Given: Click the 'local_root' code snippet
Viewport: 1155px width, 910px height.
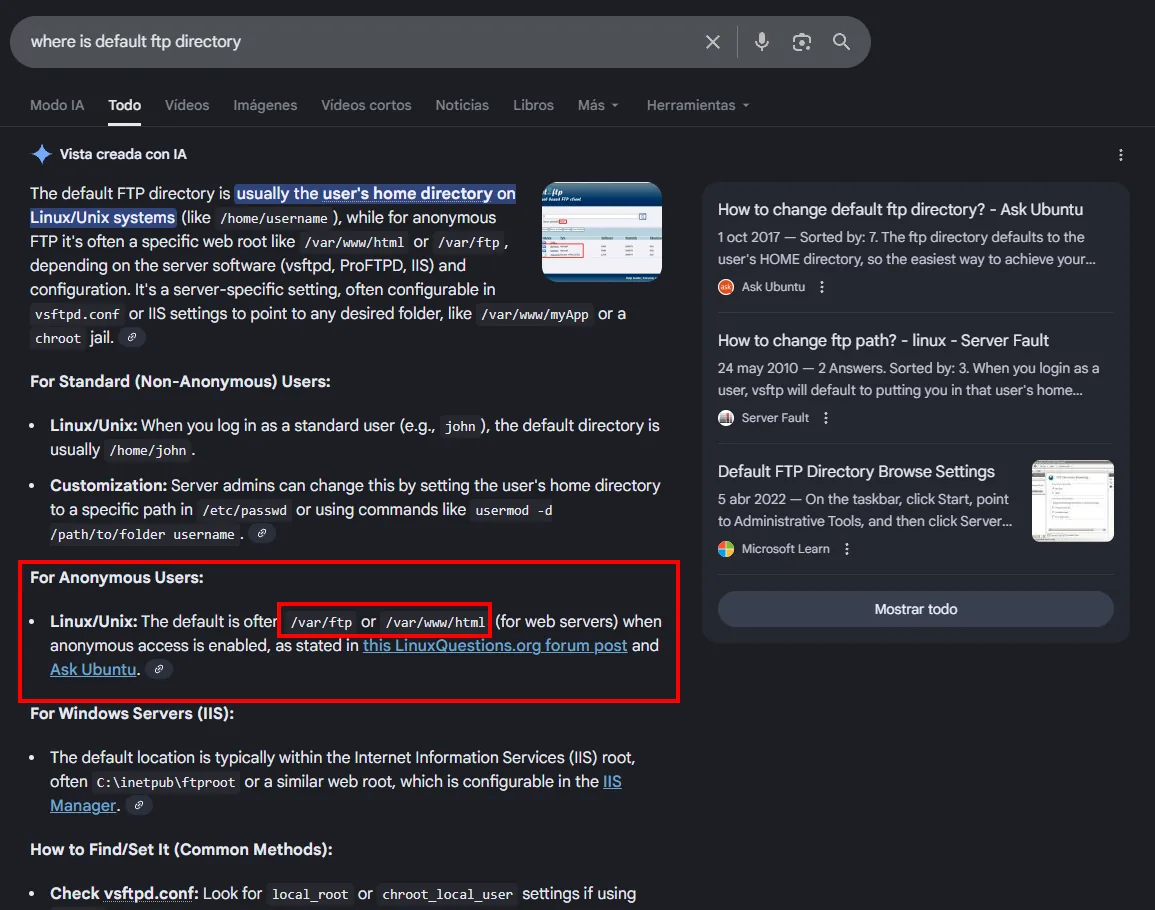Looking at the screenshot, I should click(x=309, y=895).
